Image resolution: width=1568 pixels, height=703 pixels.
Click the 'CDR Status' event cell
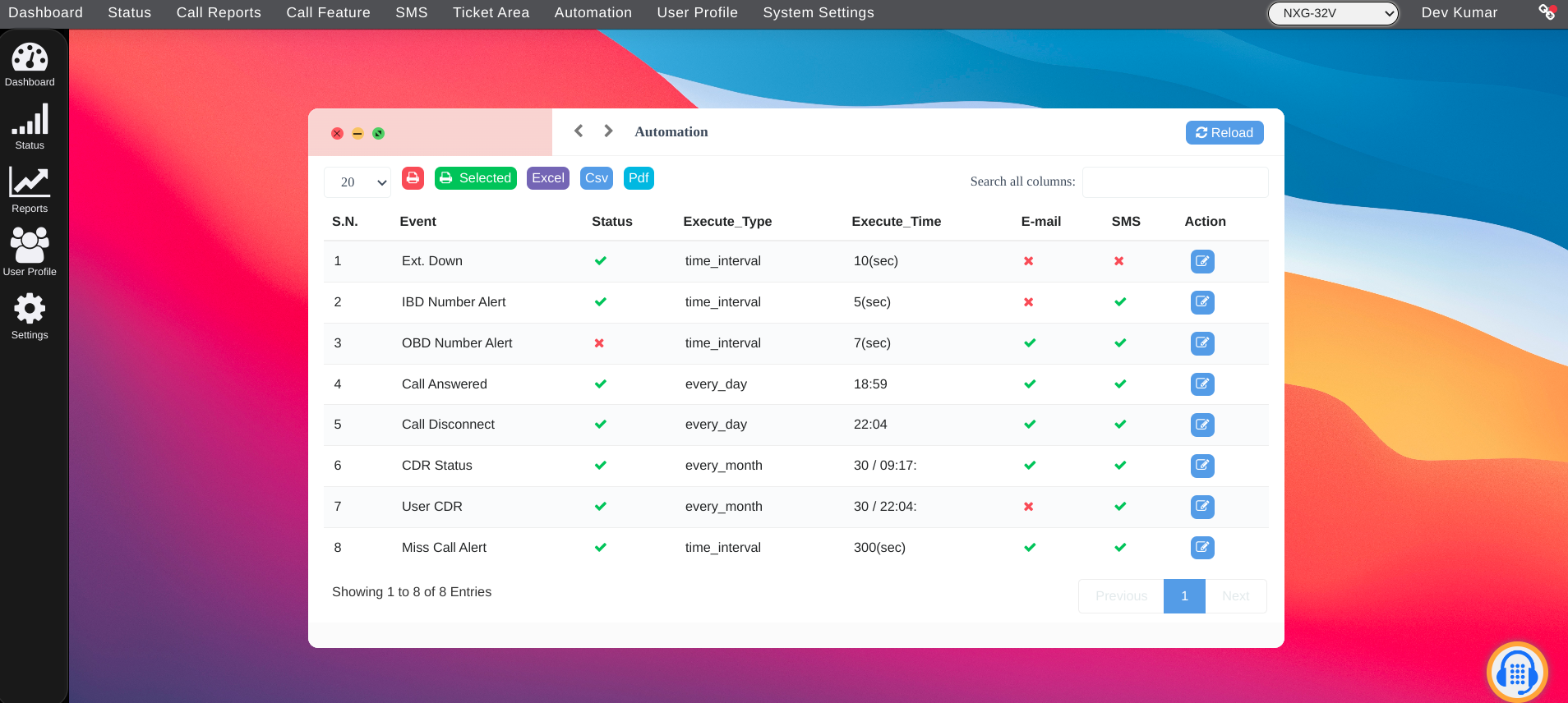(x=437, y=466)
